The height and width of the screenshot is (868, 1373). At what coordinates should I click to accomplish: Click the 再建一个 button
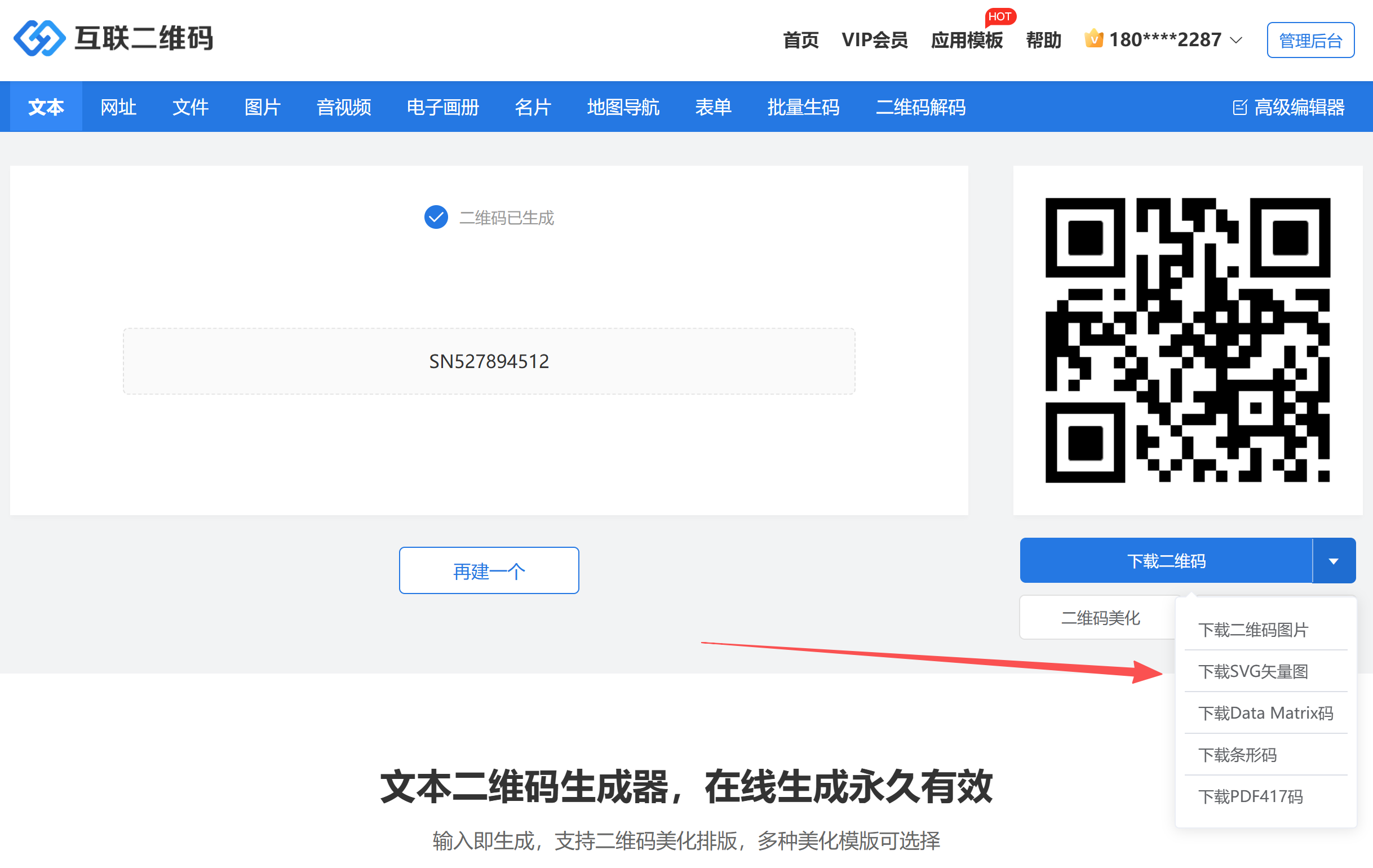point(489,570)
